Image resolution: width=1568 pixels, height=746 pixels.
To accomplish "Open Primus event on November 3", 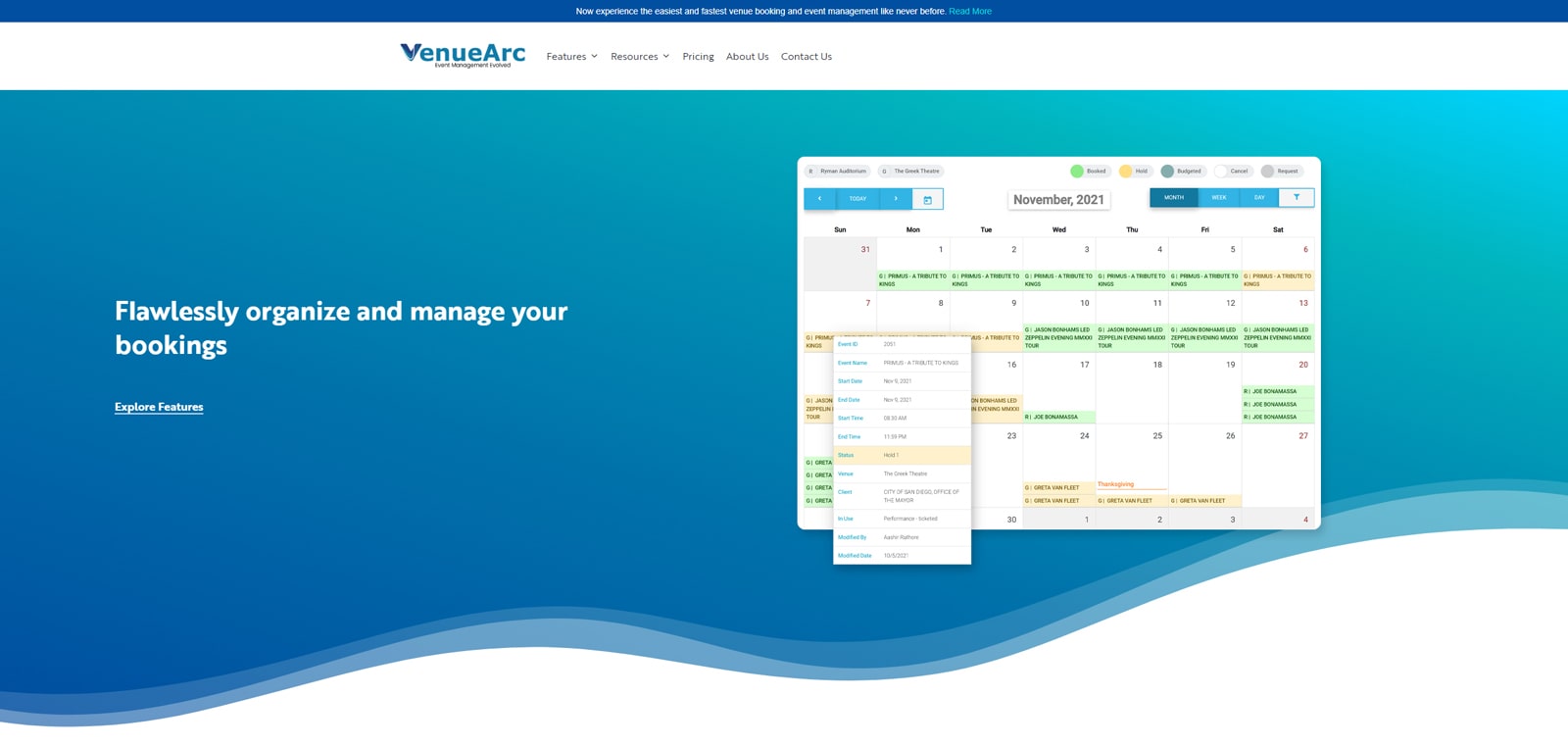I will point(1058,280).
